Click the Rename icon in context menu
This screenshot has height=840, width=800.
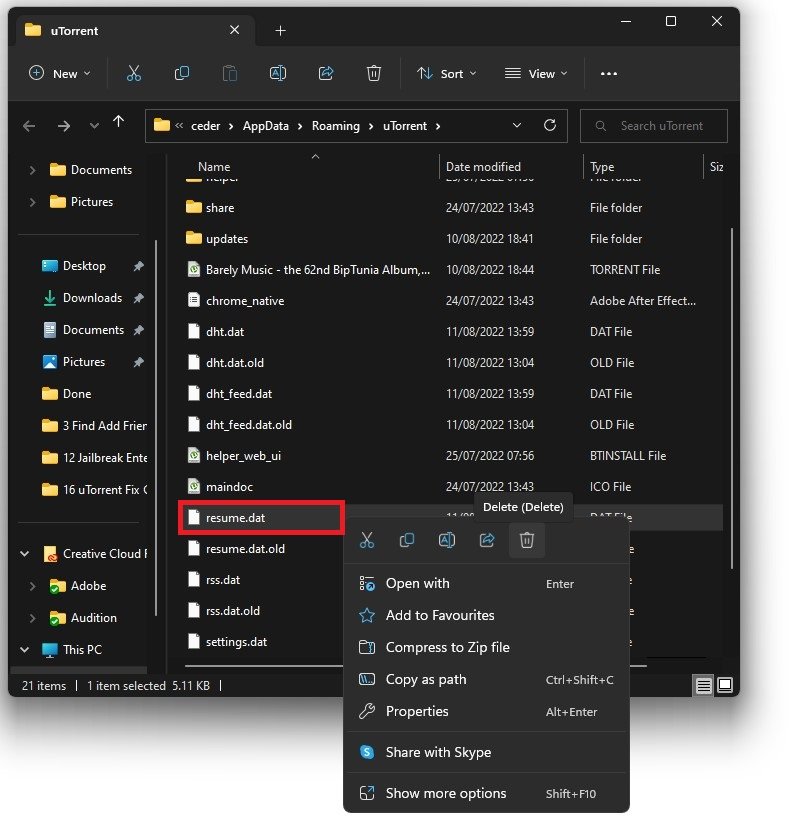447,541
